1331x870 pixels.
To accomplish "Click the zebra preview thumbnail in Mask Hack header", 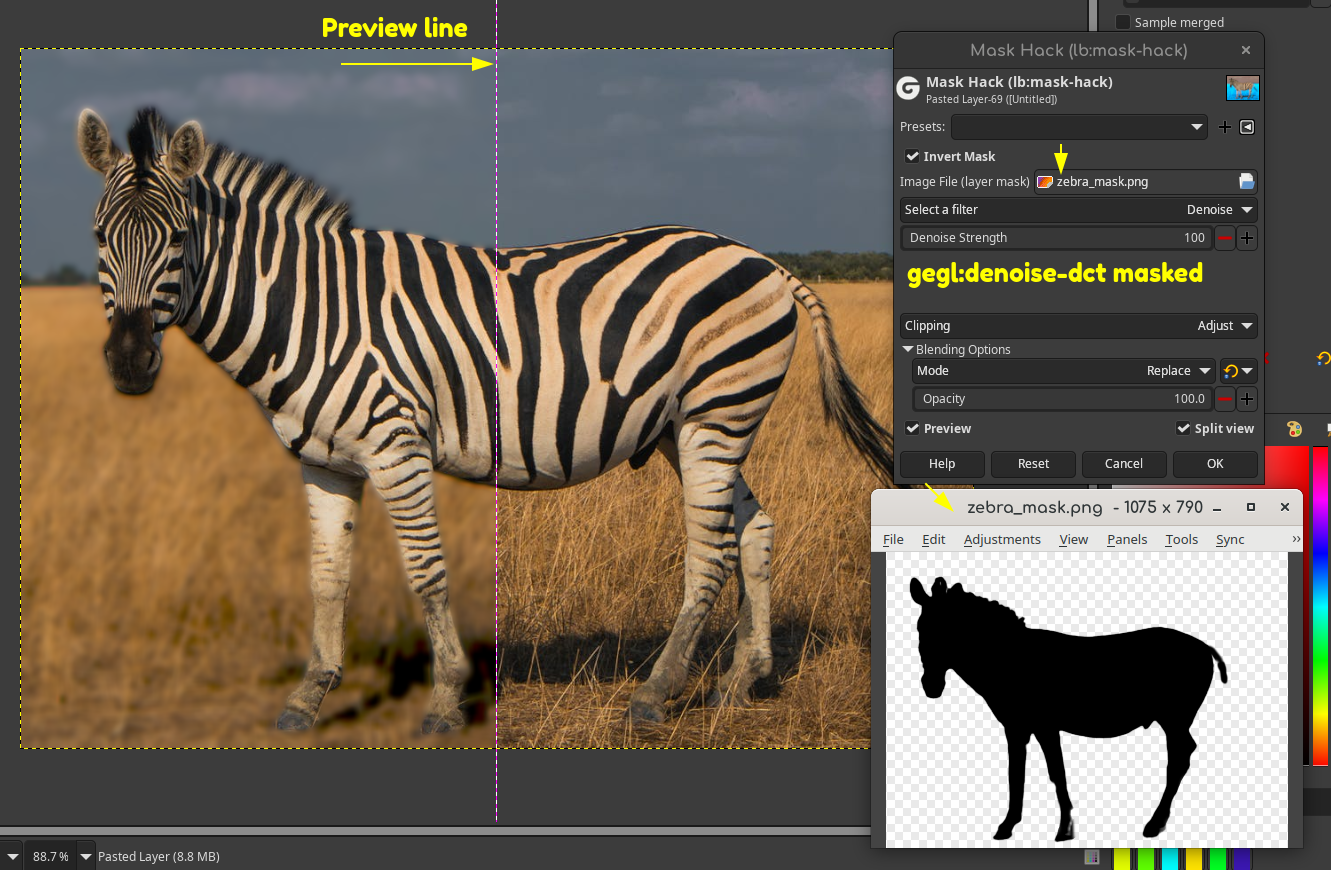I will click(x=1243, y=88).
